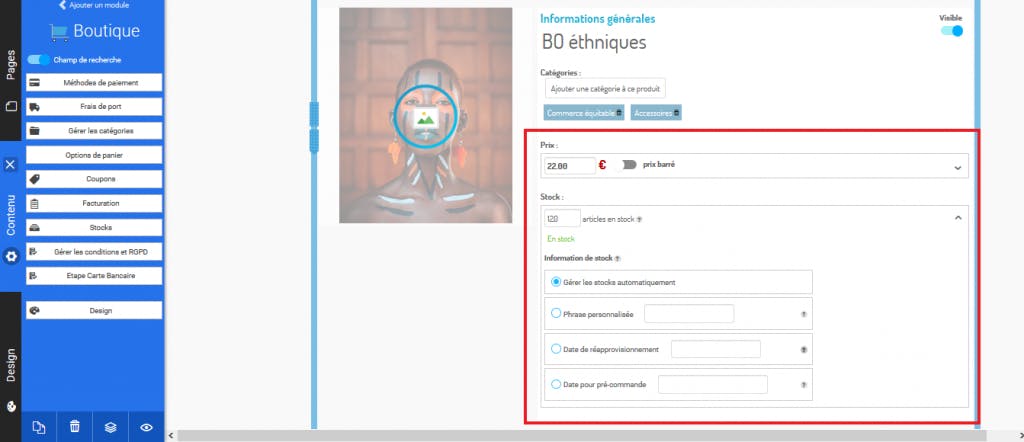The width and height of the screenshot is (1024, 442).
Task: Close the Contenu panel with X icon
Action: (10, 165)
